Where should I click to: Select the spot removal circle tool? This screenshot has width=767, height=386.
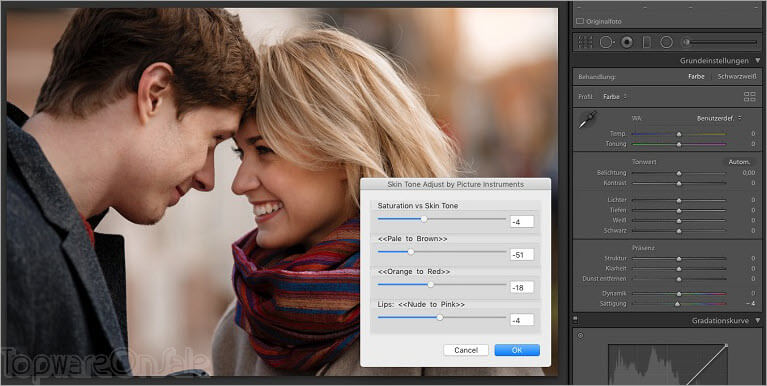[607, 42]
